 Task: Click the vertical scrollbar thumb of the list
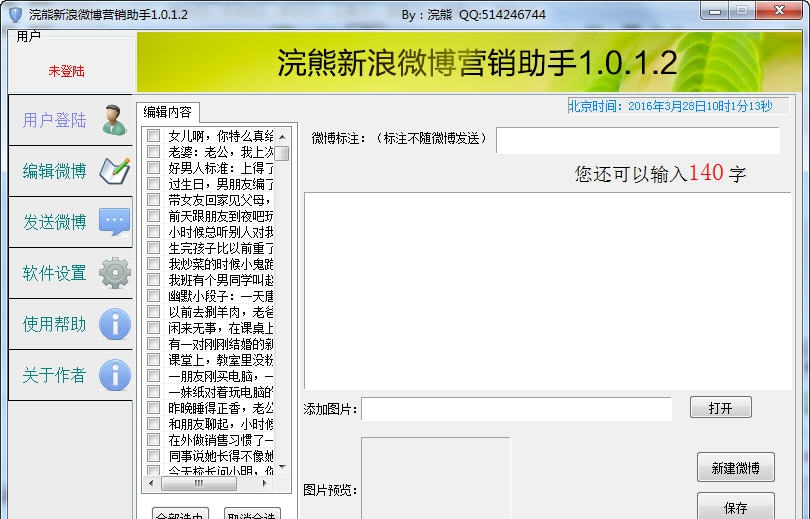[x=282, y=153]
